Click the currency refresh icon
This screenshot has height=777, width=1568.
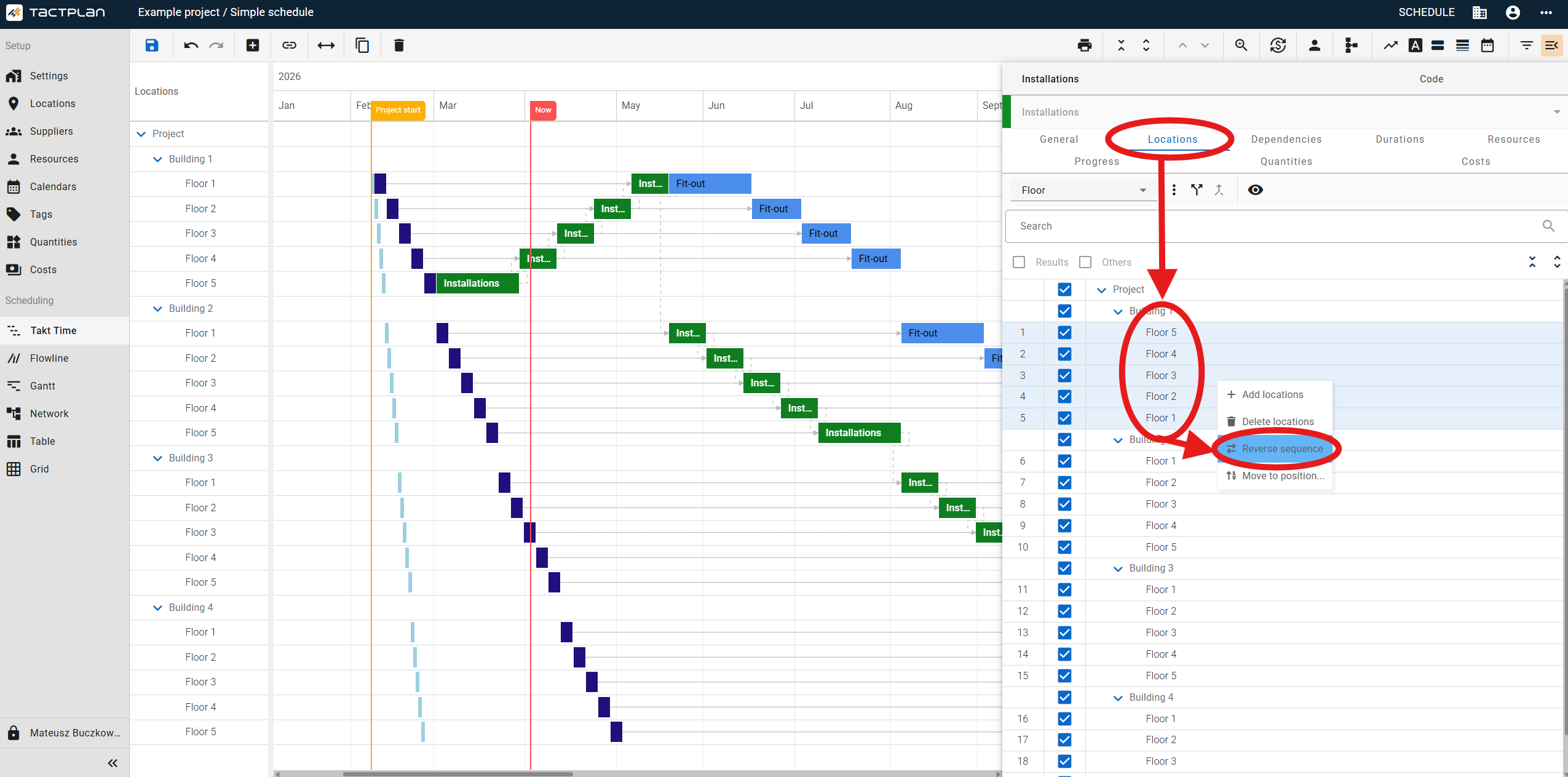pos(1278,45)
